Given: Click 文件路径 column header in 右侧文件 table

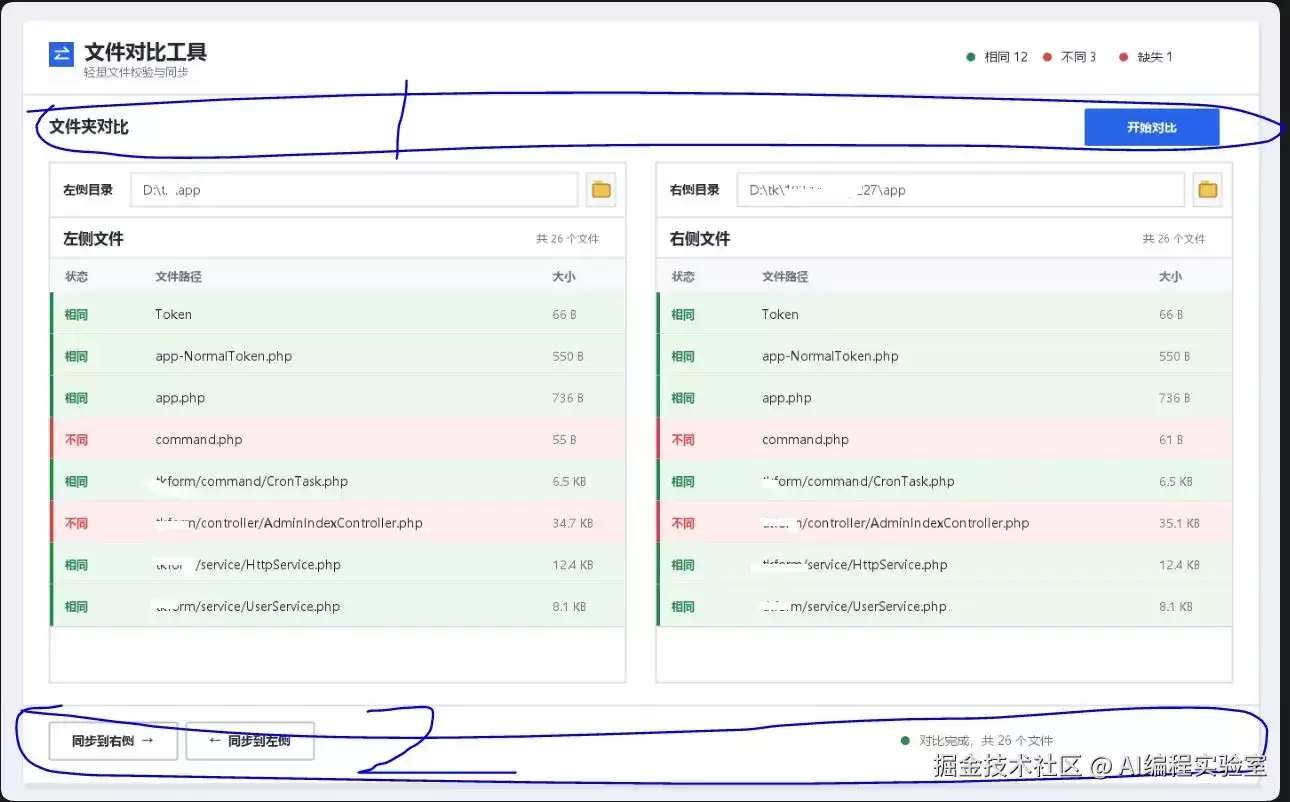Looking at the screenshot, I should tap(785, 277).
